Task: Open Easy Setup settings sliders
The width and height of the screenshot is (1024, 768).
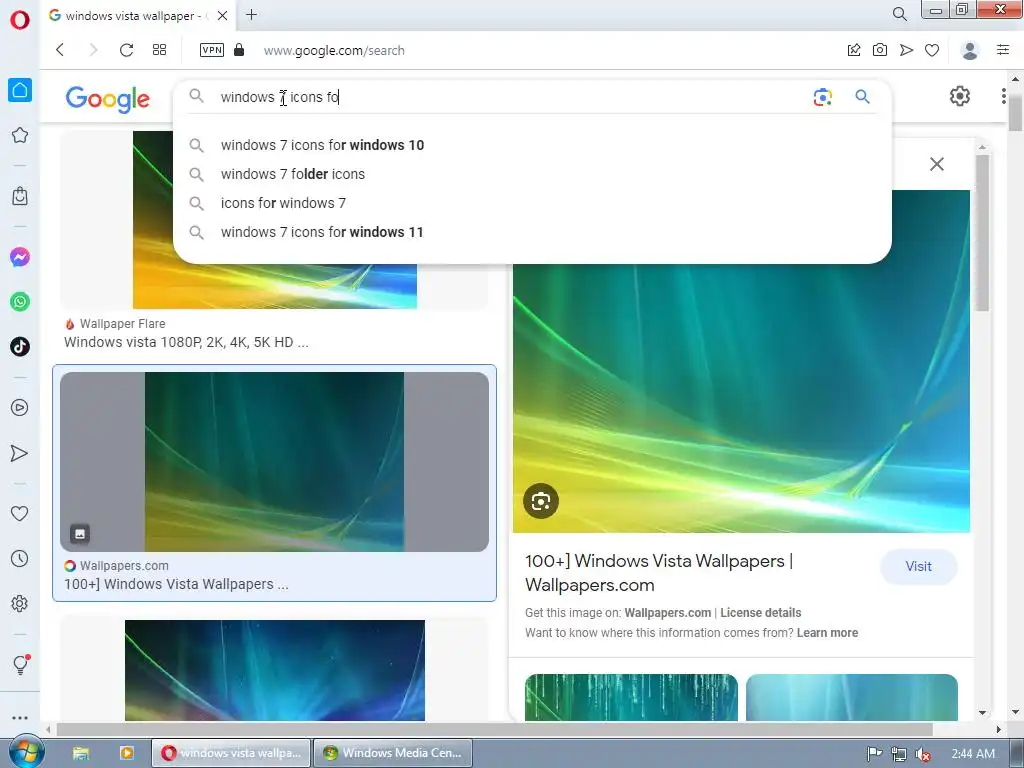Action: click(1003, 50)
